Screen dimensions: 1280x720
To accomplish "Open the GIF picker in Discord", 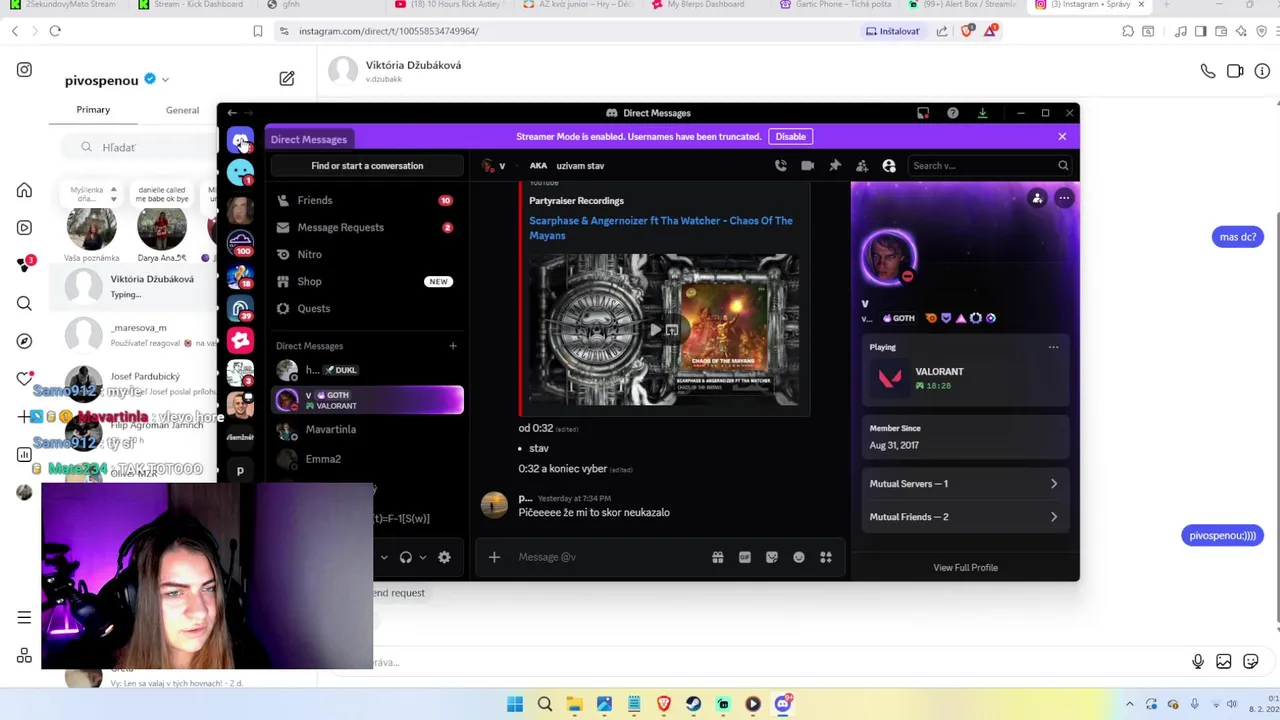I will coord(745,557).
